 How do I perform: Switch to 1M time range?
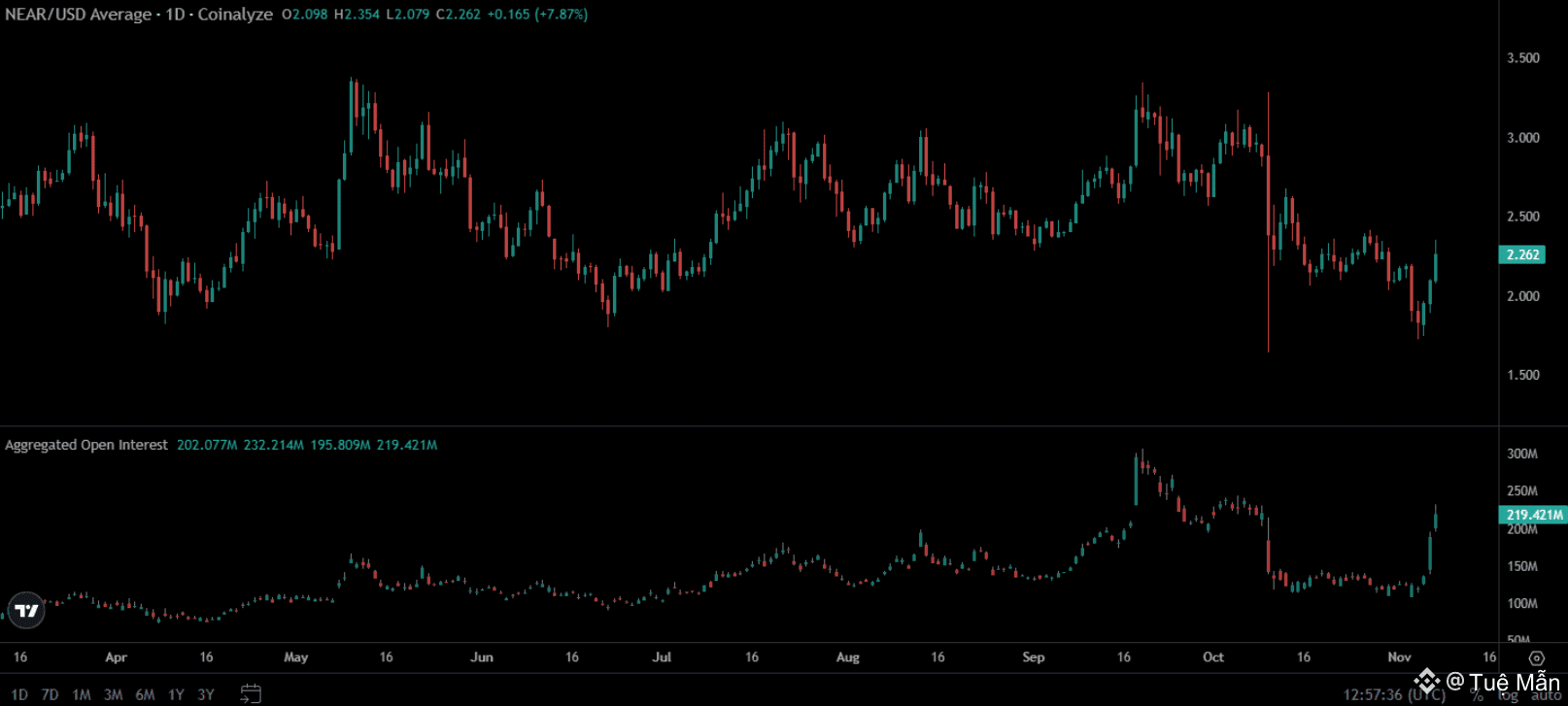tap(82, 694)
